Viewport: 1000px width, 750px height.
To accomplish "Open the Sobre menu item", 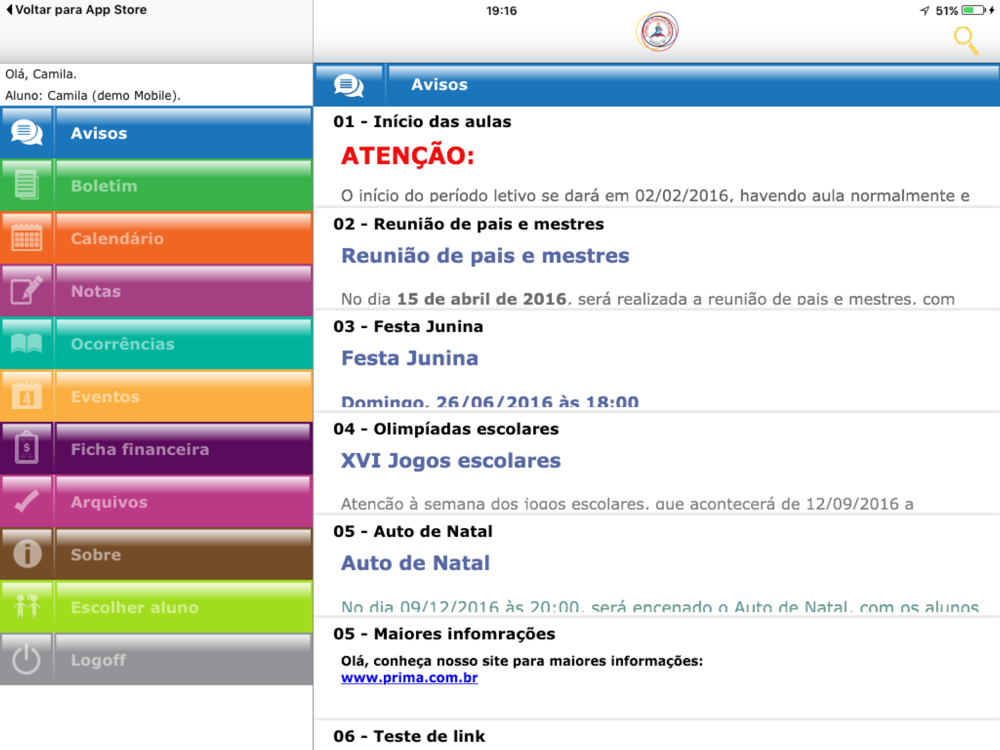I will pyautogui.click(x=156, y=554).
